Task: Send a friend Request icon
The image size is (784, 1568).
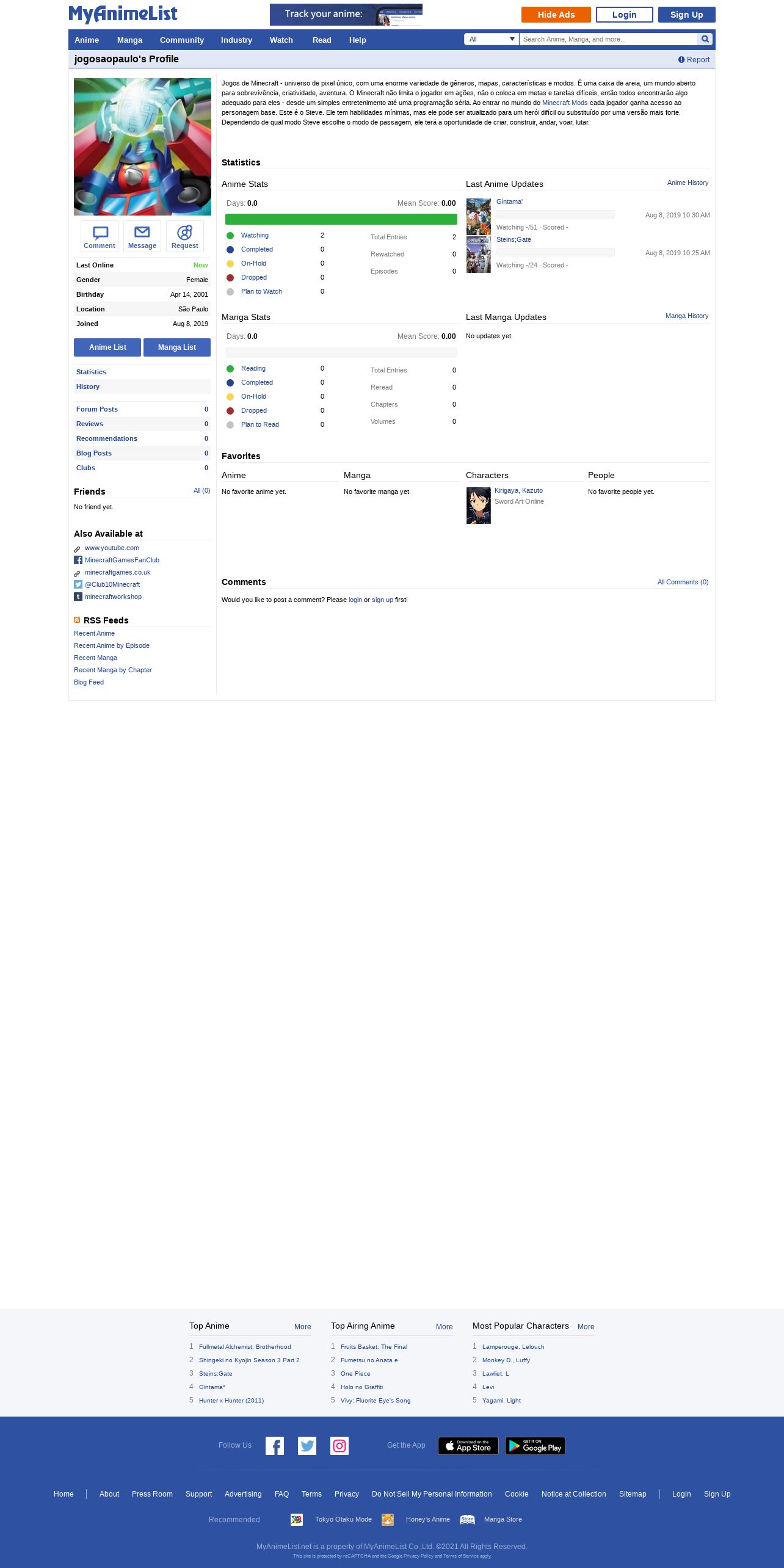Action: pos(185,237)
